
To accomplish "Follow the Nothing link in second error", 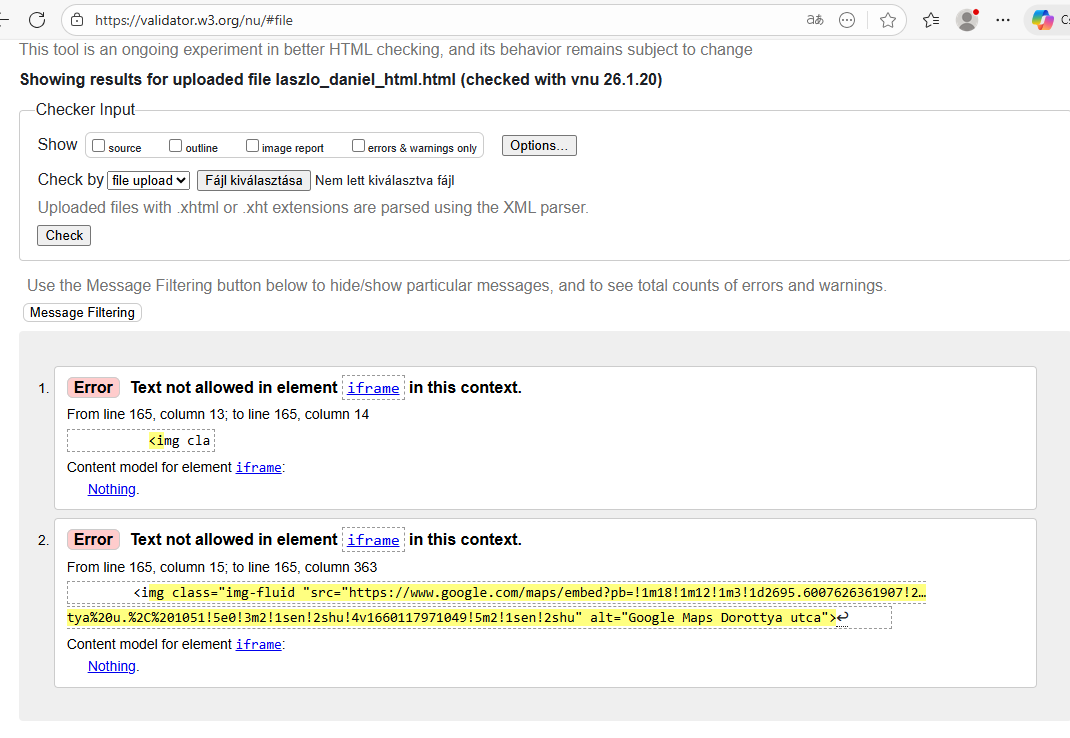I will (111, 666).
